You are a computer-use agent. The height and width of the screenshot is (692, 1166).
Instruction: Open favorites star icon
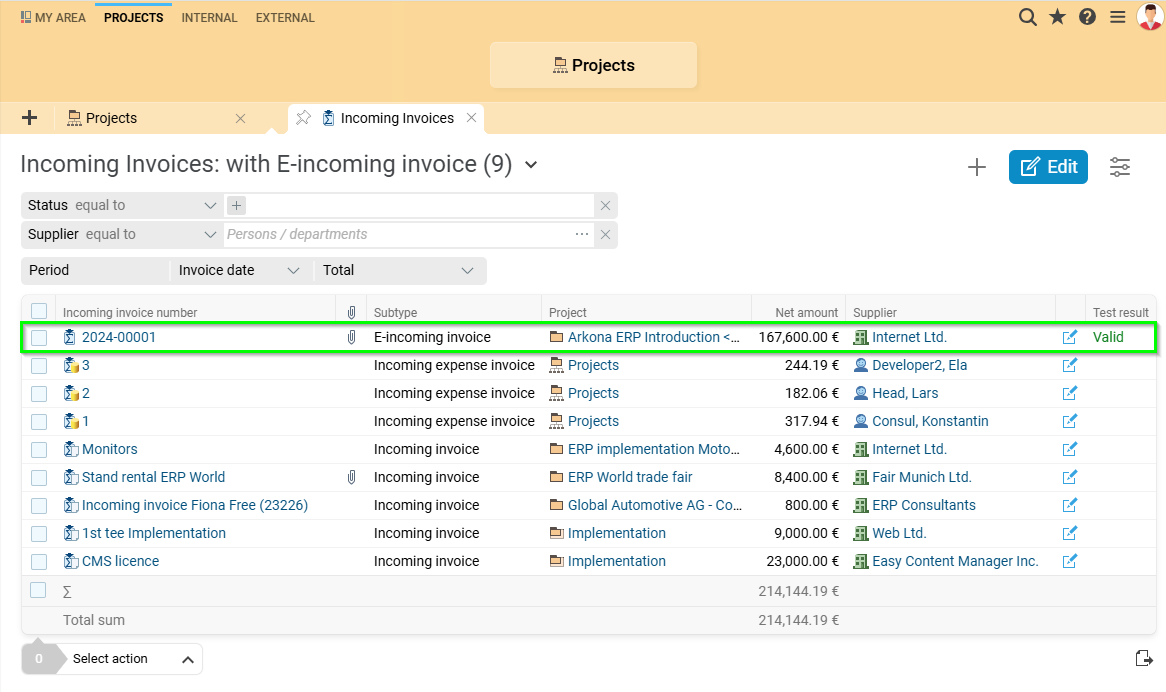click(1057, 17)
